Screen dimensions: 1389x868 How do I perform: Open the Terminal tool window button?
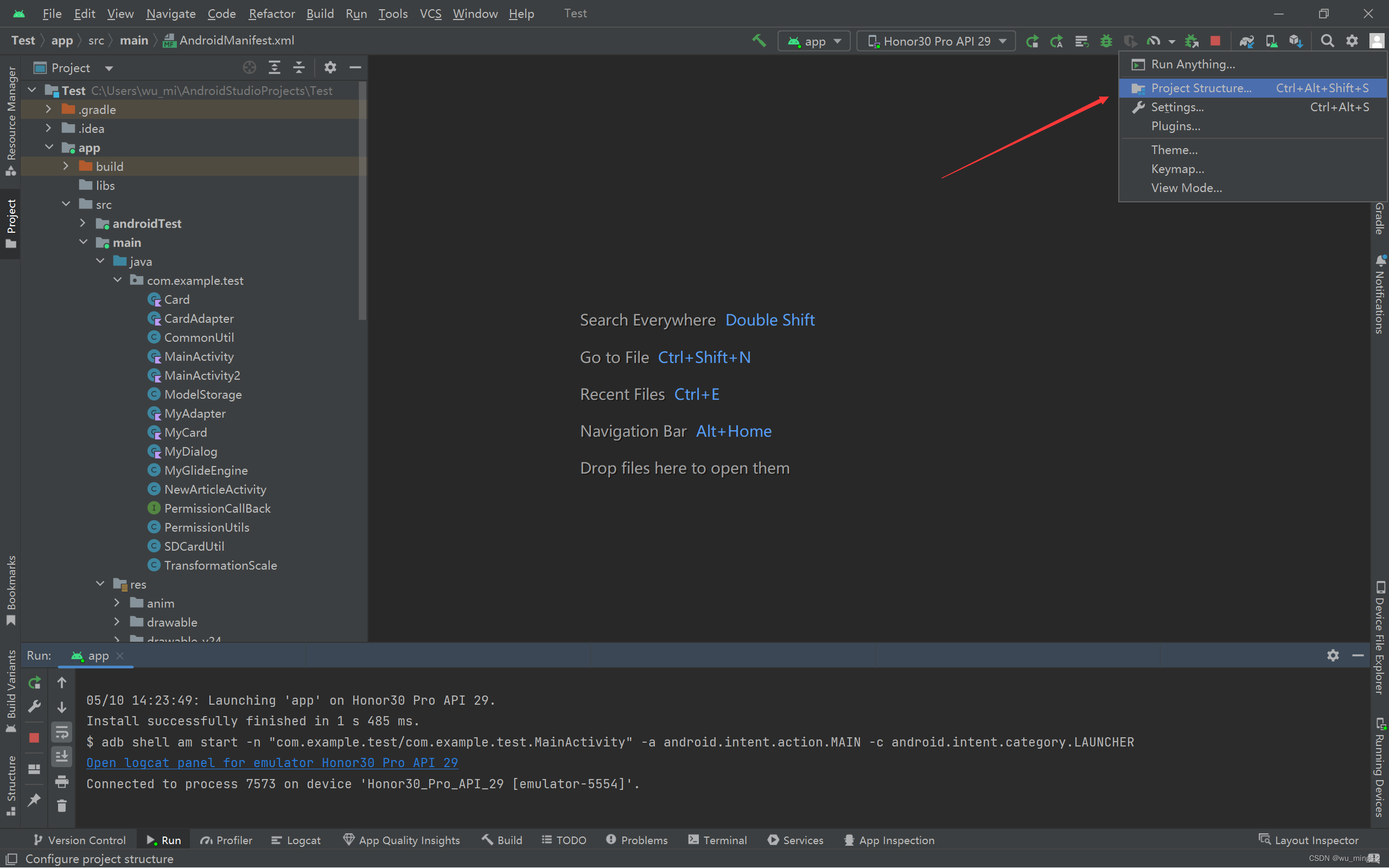tap(717, 840)
